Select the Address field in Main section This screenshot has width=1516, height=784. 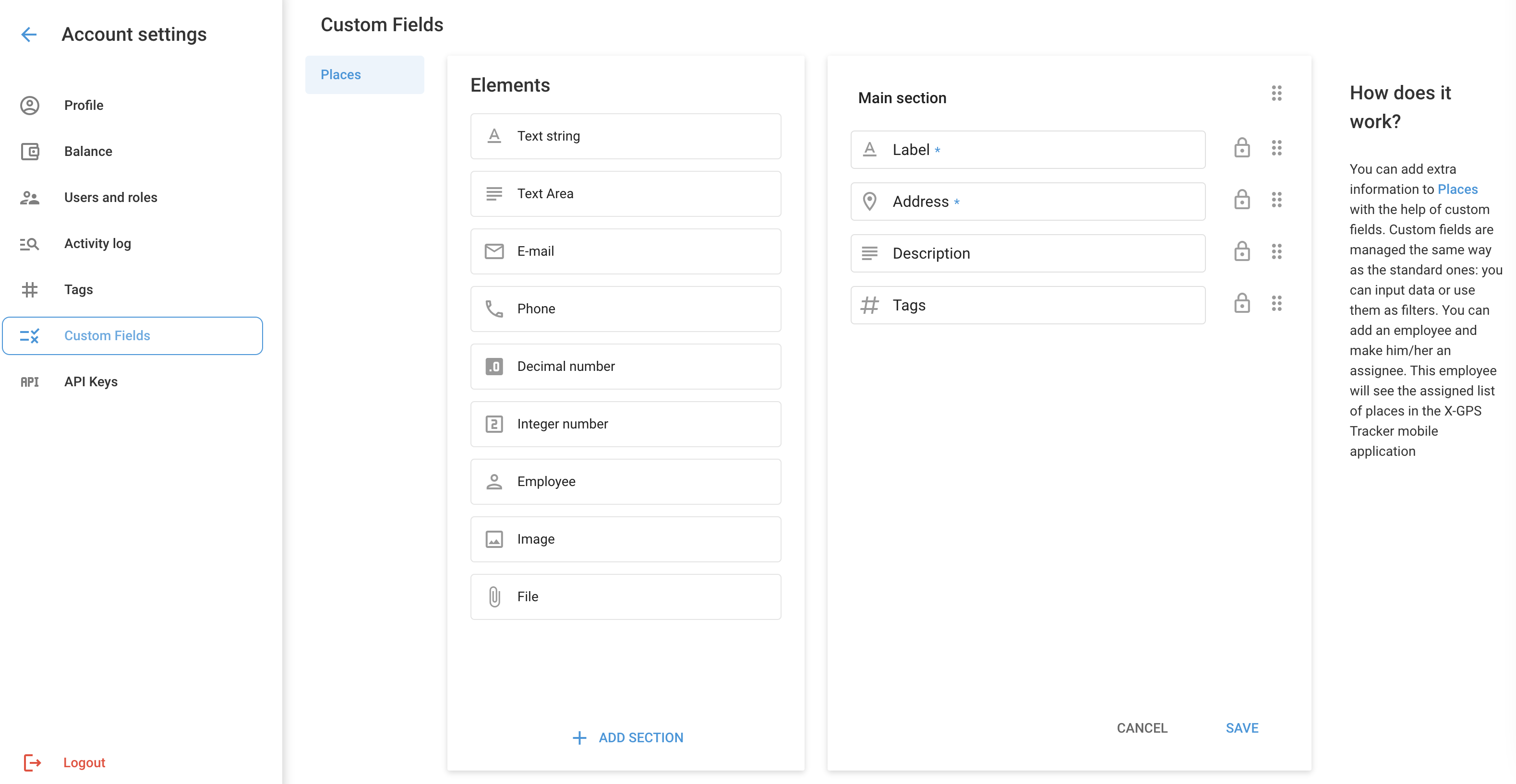coord(1027,202)
